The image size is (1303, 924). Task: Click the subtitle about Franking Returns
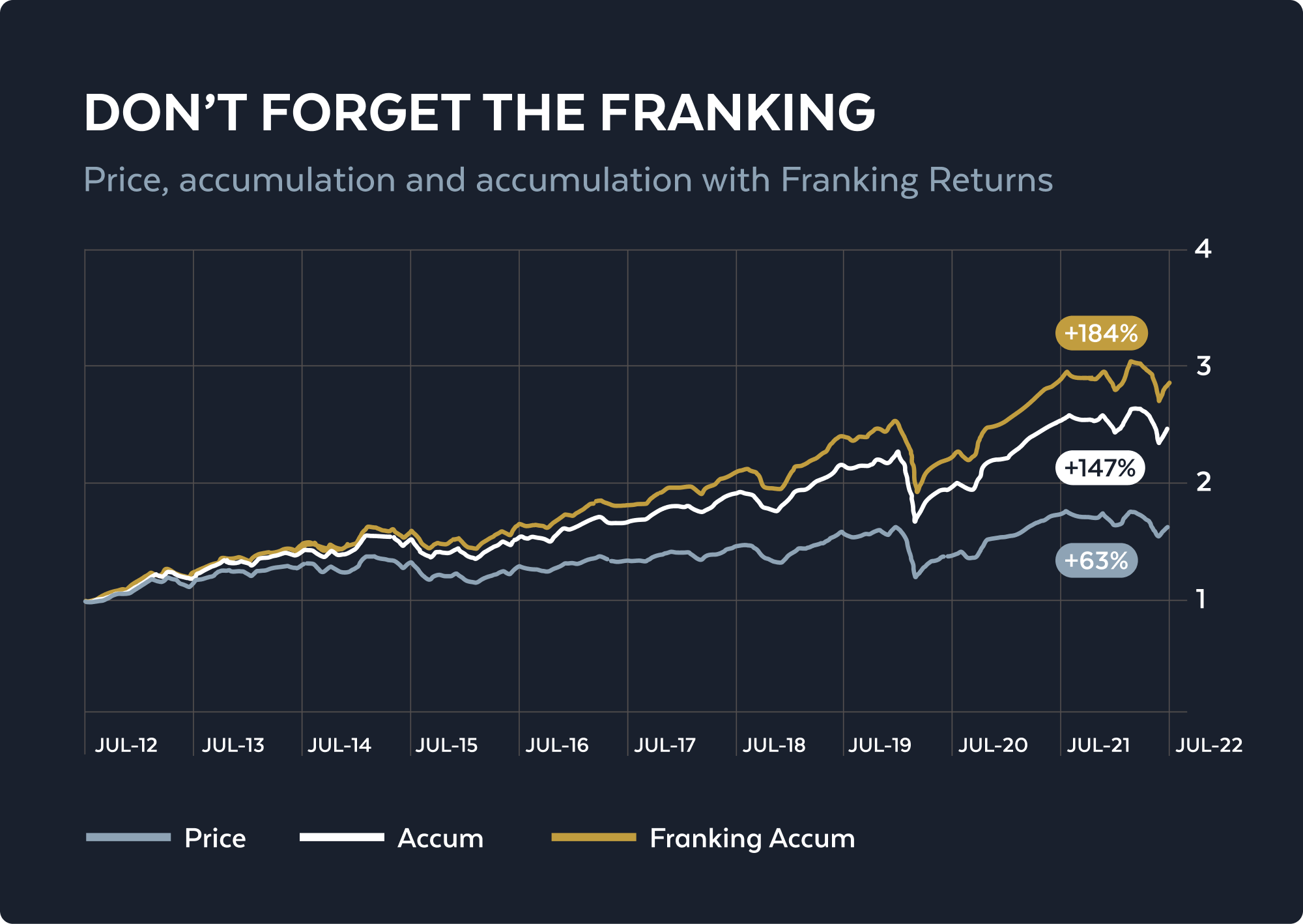pos(568,180)
